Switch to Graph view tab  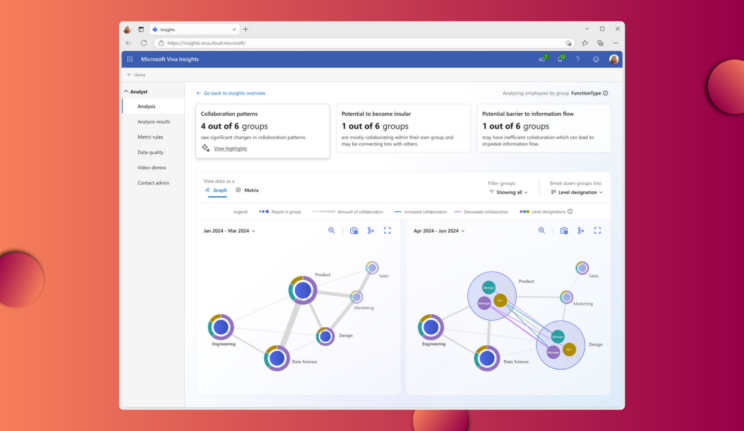[216, 190]
